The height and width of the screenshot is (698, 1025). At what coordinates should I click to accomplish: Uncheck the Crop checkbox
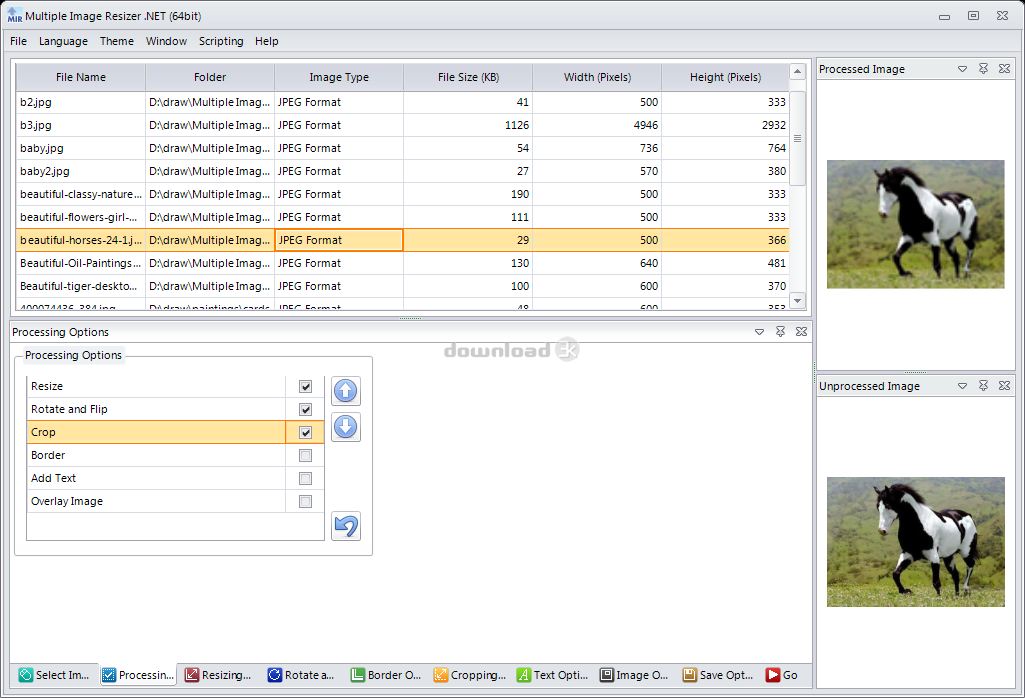pyautogui.click(x=305, y=432)
